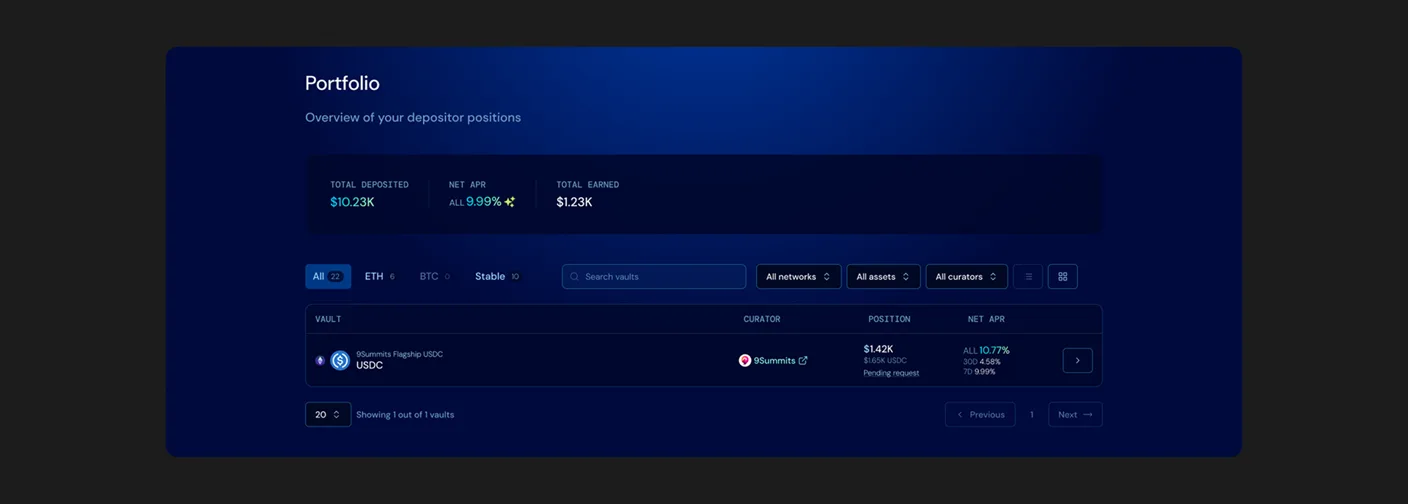Viewport: 1408px width, 504px height.
Task: Click Total Earned $1.23K value
Action: [574, 202]
